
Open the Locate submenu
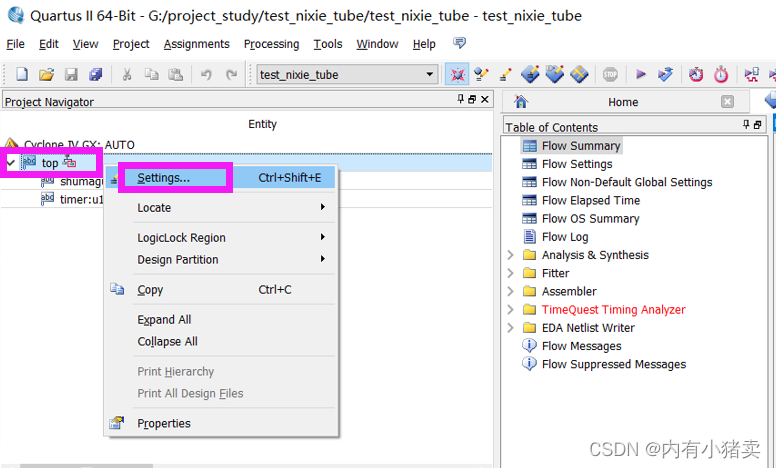(221, 208)
